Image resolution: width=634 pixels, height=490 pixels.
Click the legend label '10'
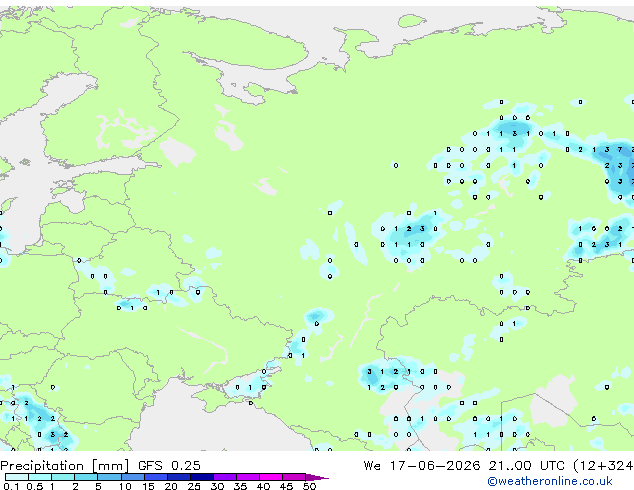point(125,486)
